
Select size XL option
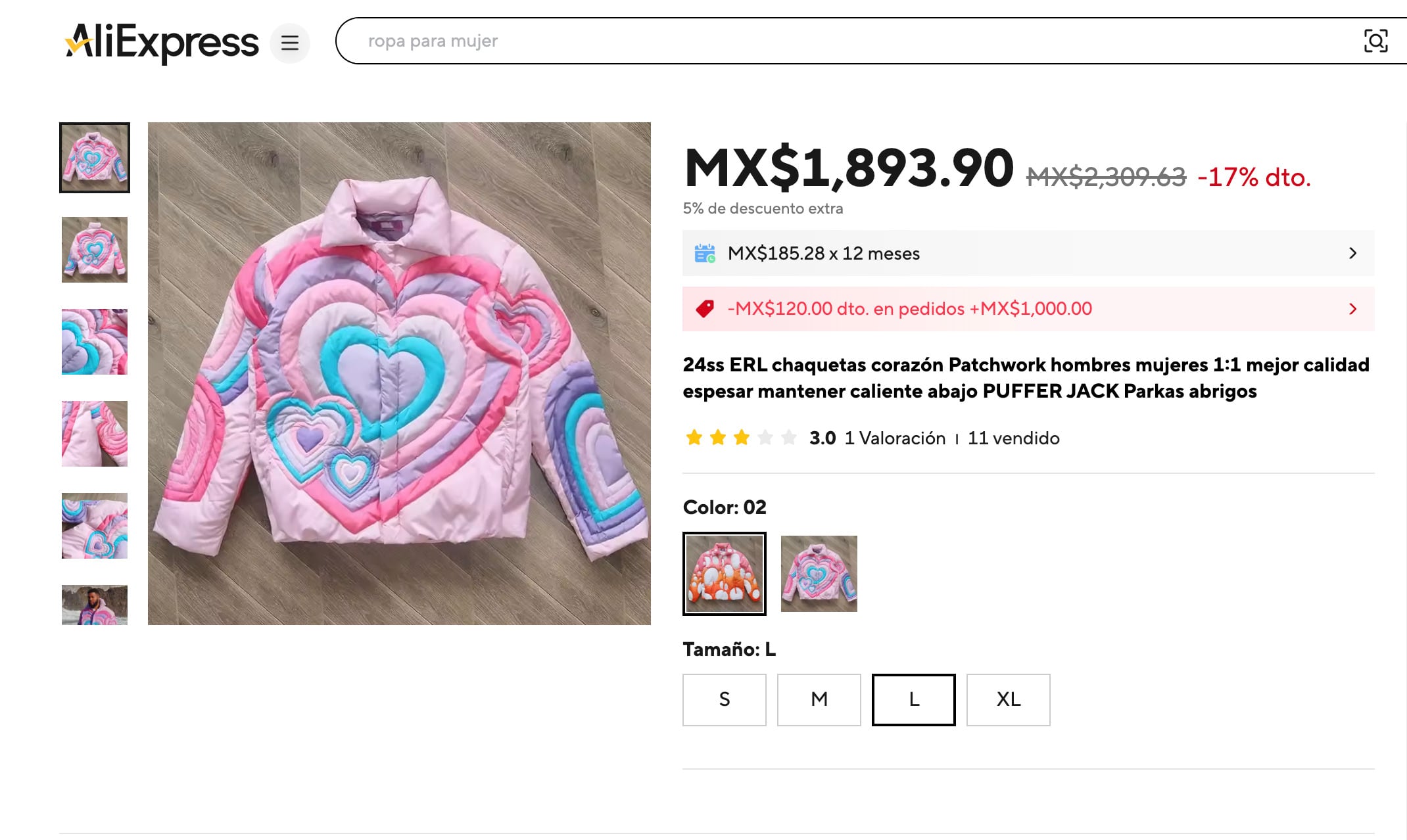point(1009,699)
